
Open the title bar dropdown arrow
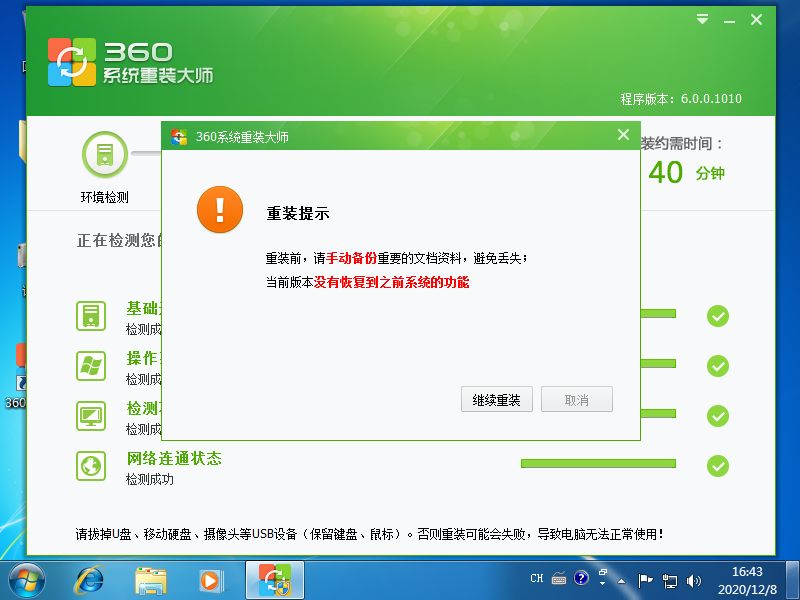point(701,18)
